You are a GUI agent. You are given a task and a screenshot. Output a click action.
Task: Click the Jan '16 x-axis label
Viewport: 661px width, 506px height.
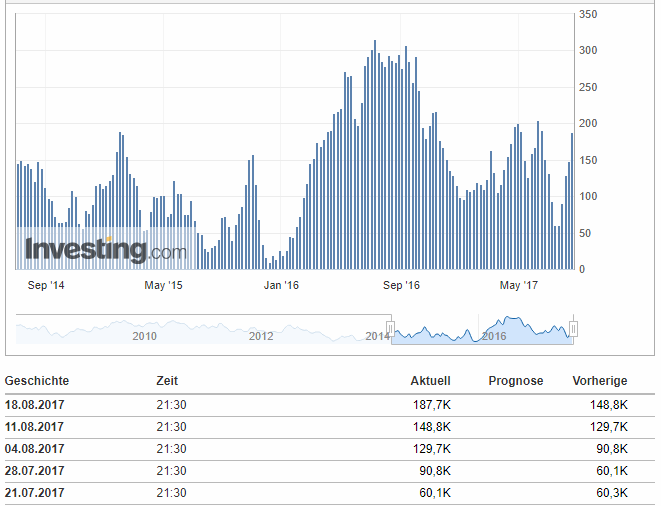click(x=281, y=286)
